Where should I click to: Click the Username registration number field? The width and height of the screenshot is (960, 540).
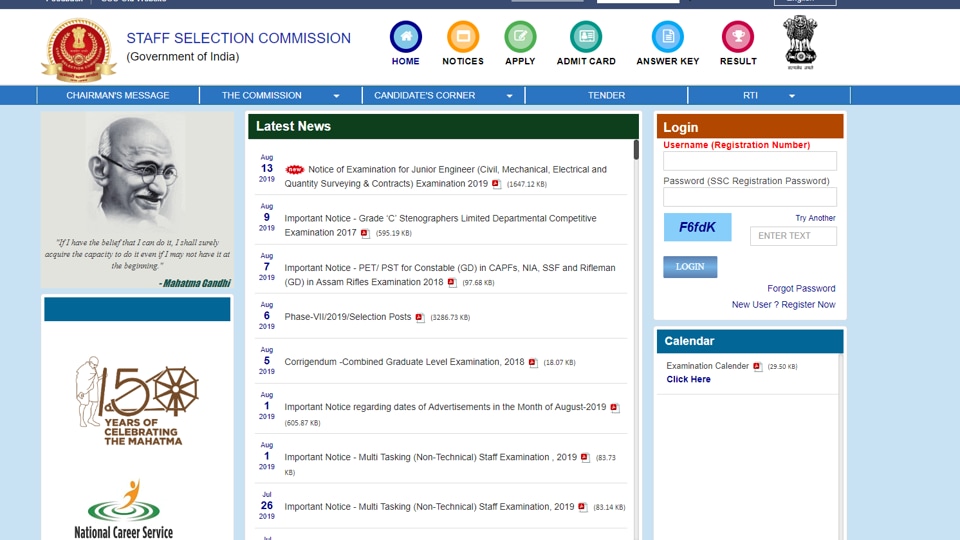pos(750,161)
